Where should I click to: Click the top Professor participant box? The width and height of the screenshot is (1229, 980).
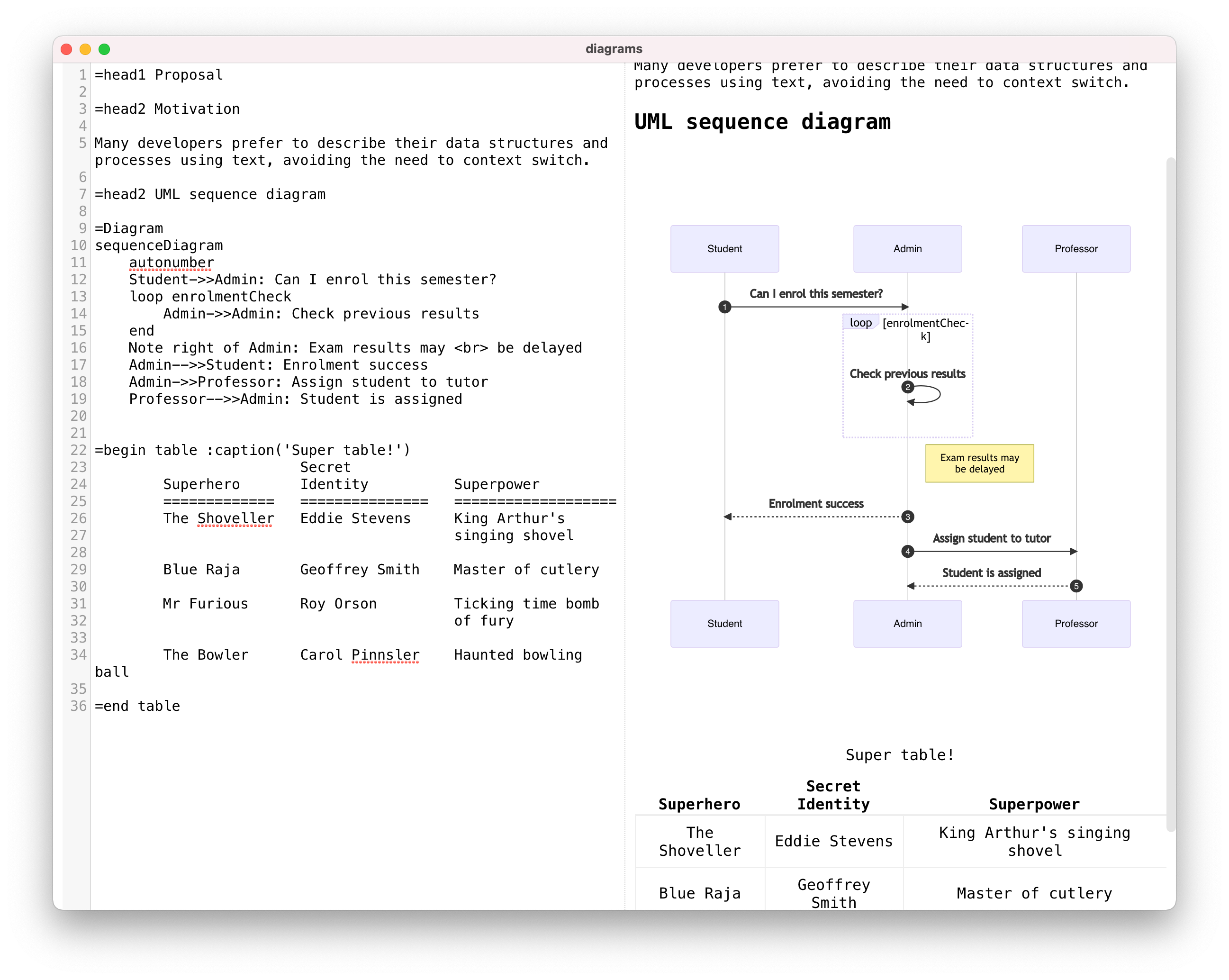(x=1075, y=249)
